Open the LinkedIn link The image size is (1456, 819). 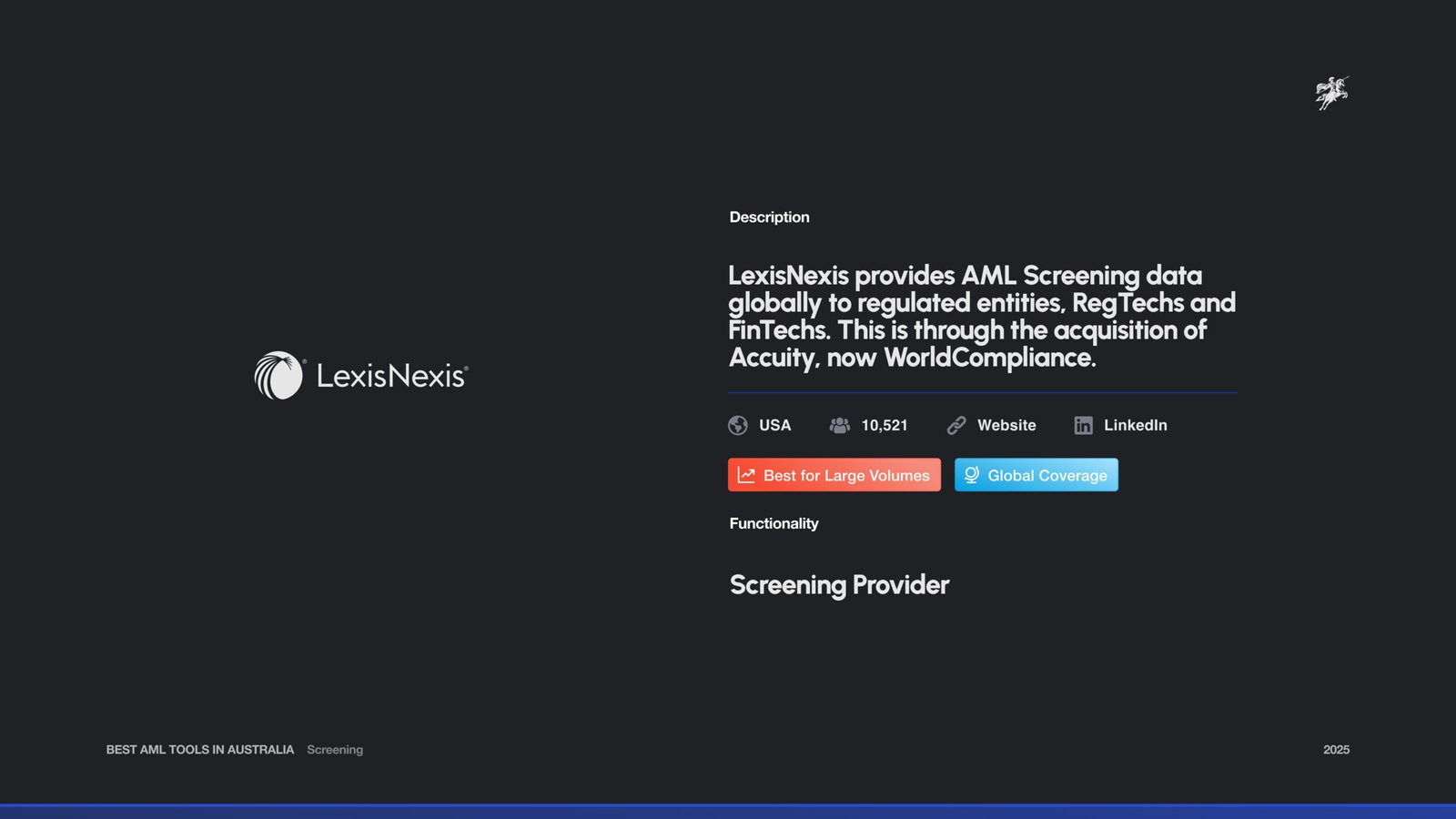1136,425
